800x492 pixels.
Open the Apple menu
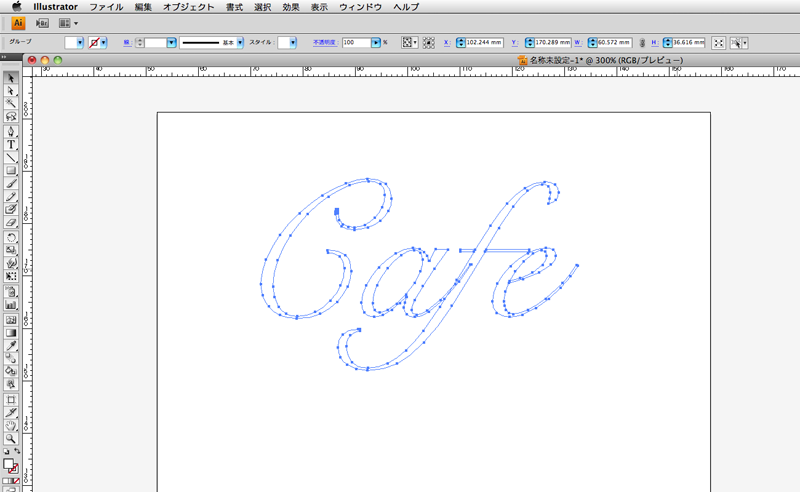pyautogui.click(x=17, y=6)
